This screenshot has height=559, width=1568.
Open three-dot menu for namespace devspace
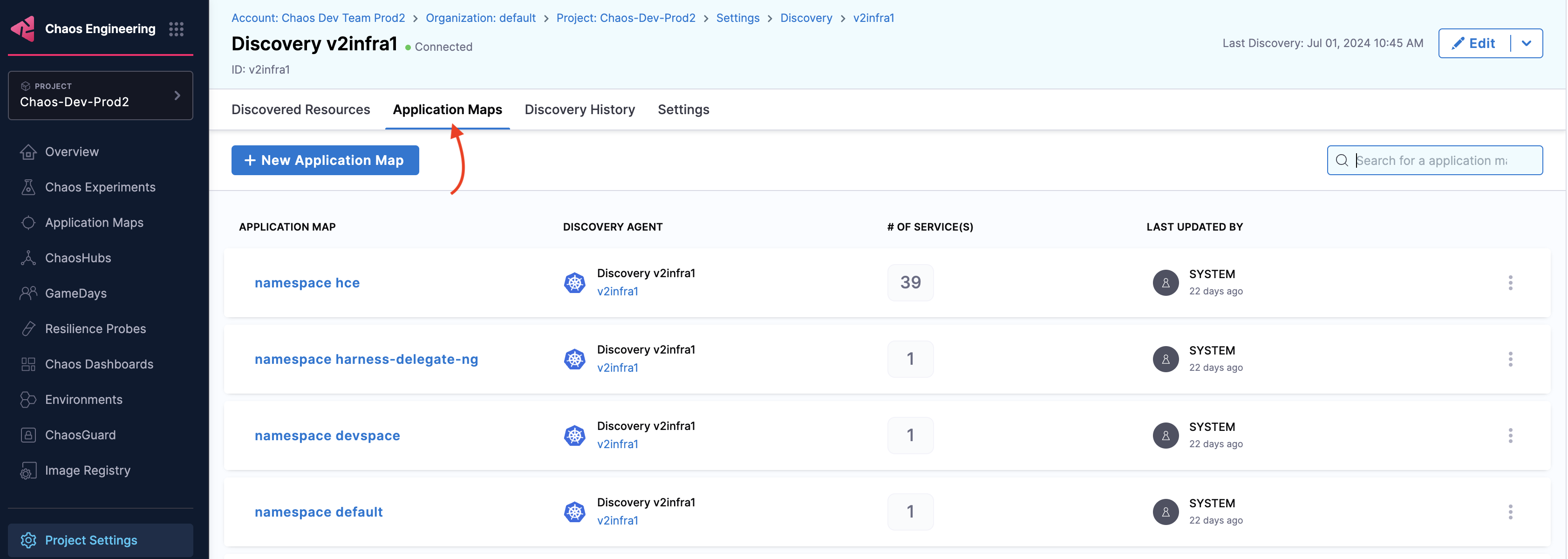coord(1510,436)
